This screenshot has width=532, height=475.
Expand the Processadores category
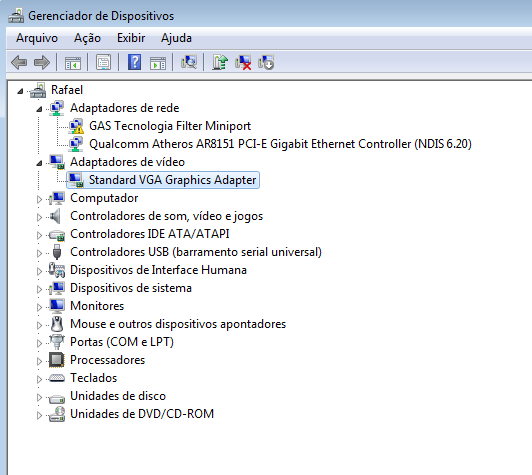coord(39,361)
